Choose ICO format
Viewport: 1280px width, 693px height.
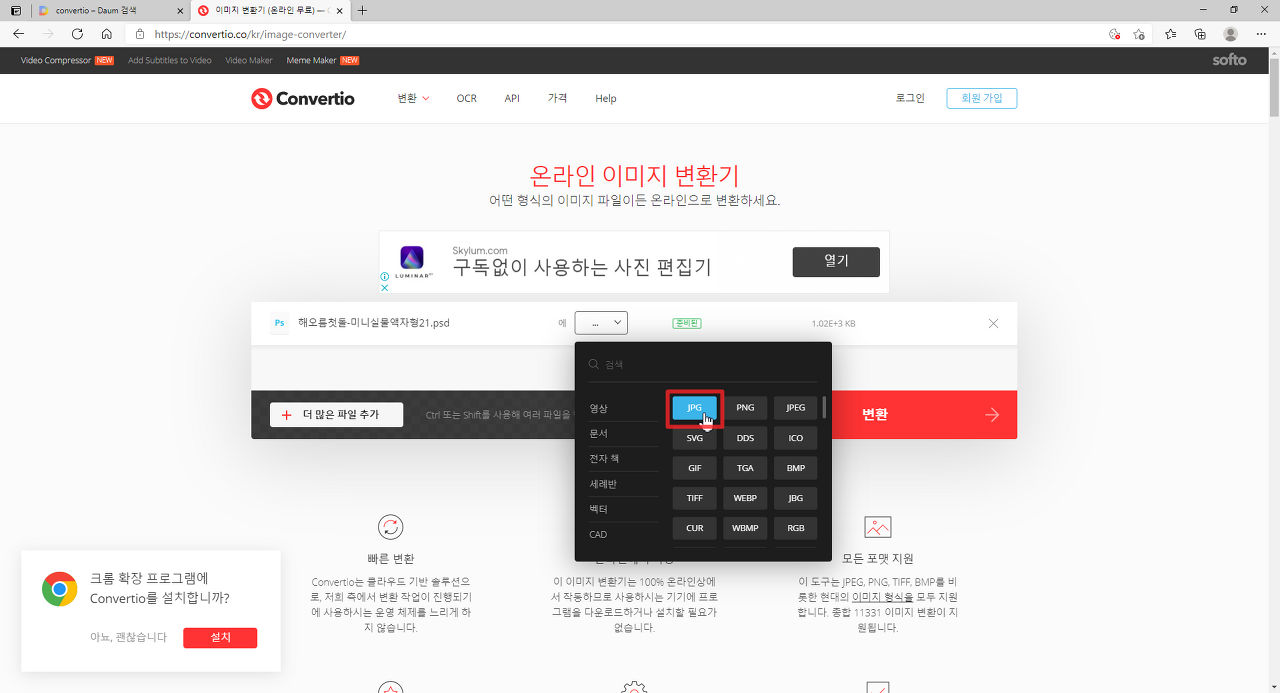(795, 438)
